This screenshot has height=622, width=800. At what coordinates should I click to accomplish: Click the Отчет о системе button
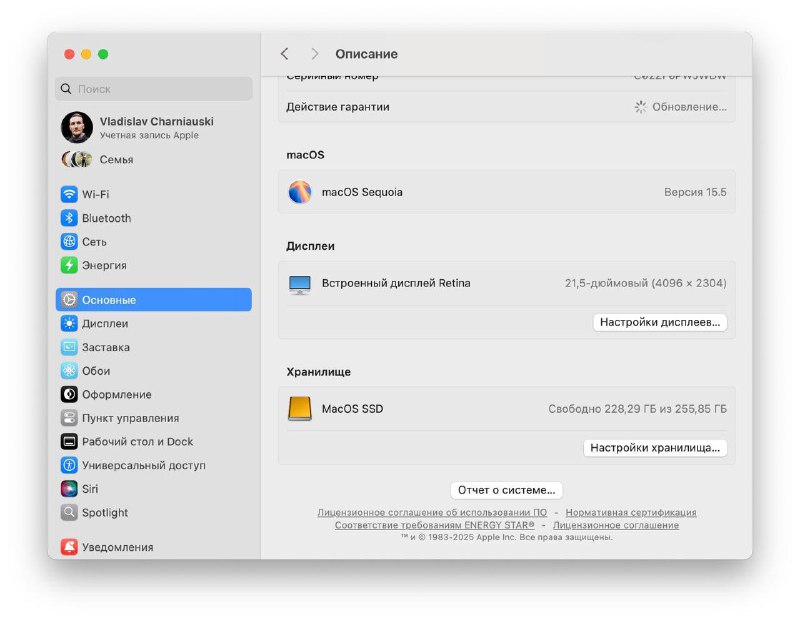[x=506, y=490]
